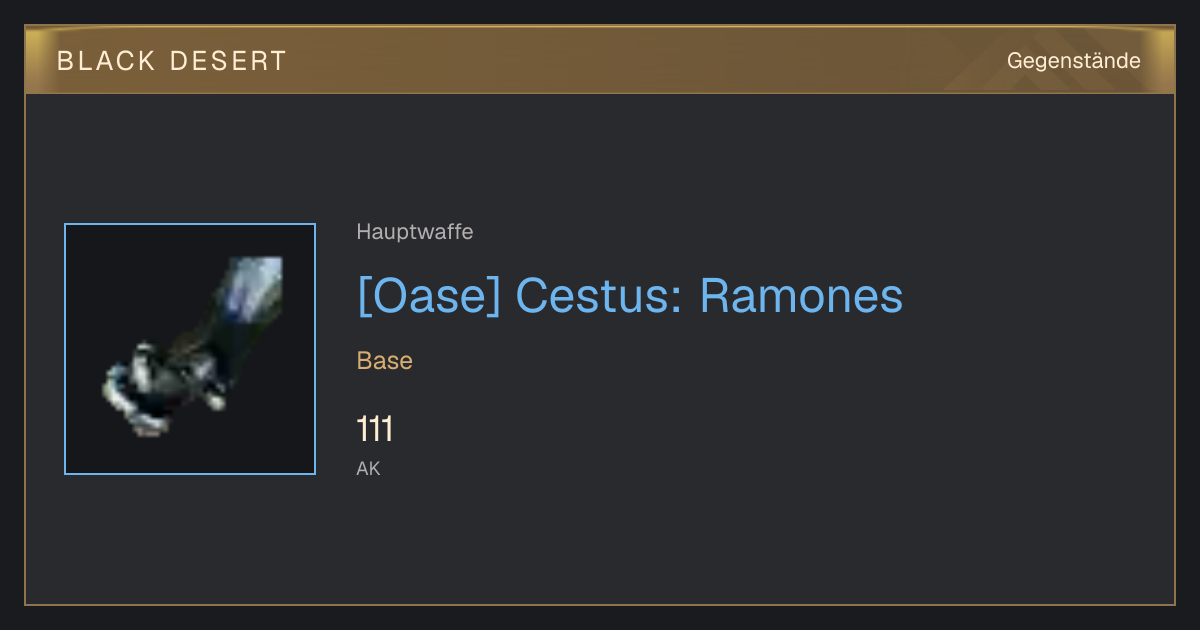The image size is (1200, 630).
Task: Click the BLACK DESERT logo text
Action: click(x=172, y=61)
